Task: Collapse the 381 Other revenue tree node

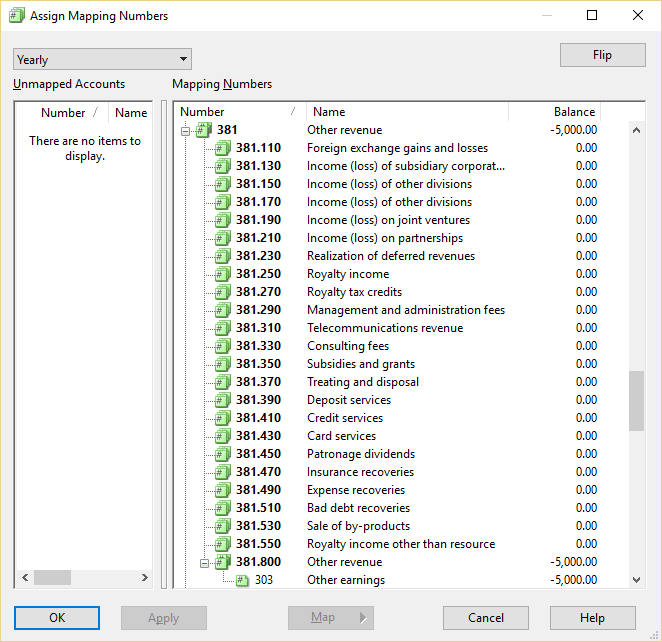Action: point(185,130)
